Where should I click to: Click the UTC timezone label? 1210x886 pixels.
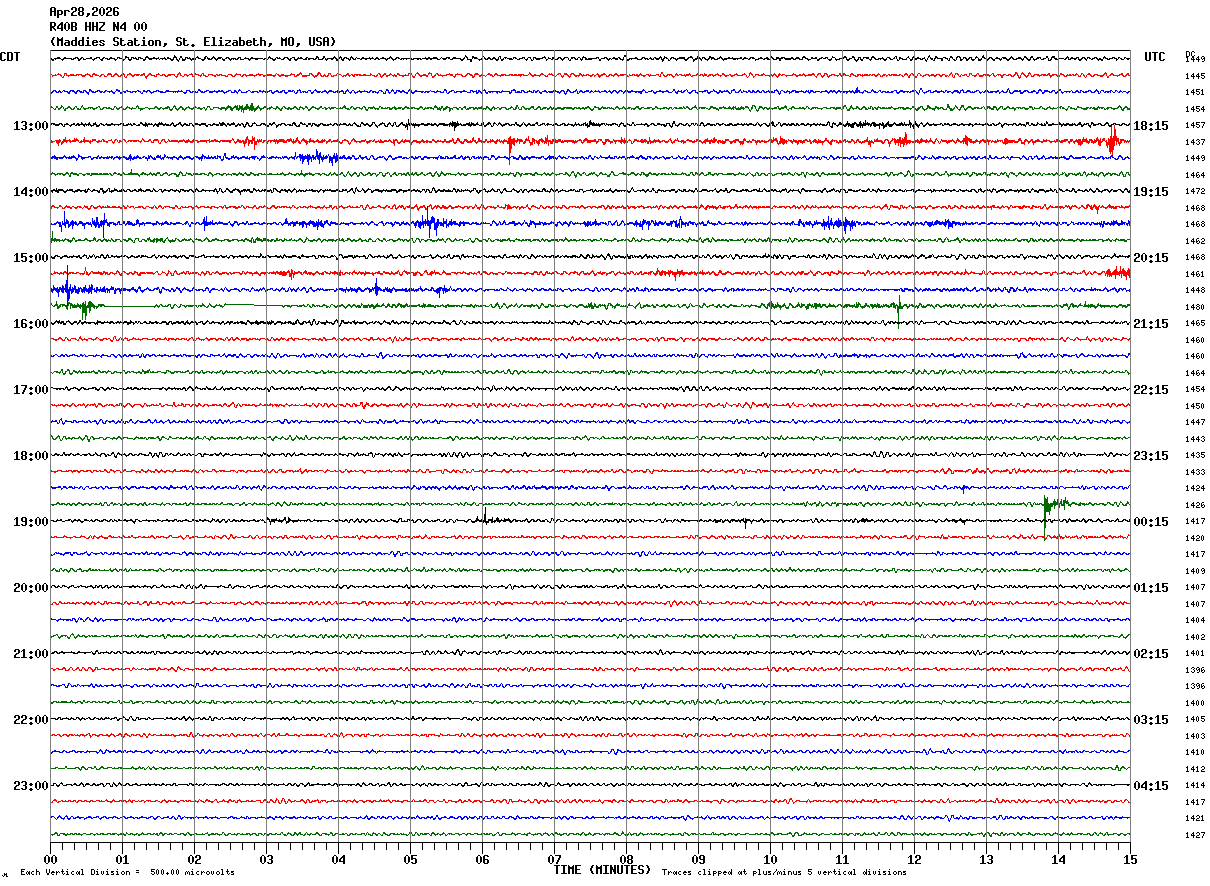click(x=1155, y=57)
